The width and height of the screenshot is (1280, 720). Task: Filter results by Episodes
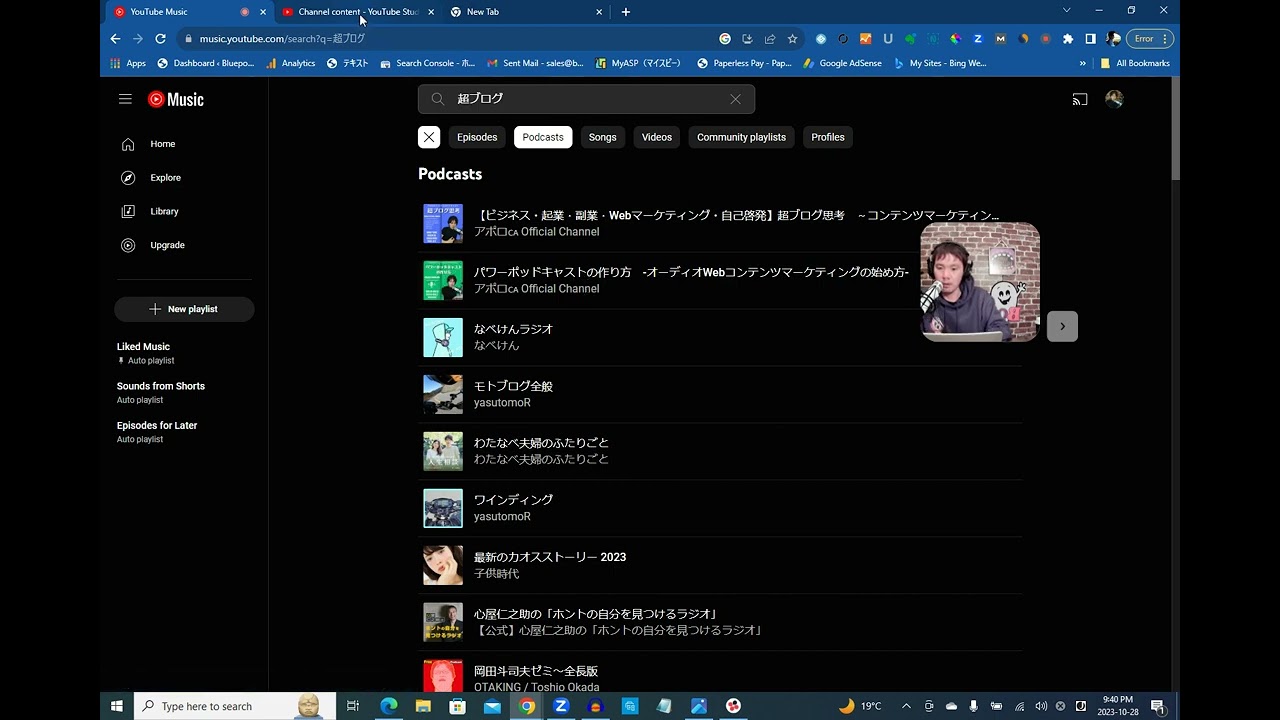[477, 137]
